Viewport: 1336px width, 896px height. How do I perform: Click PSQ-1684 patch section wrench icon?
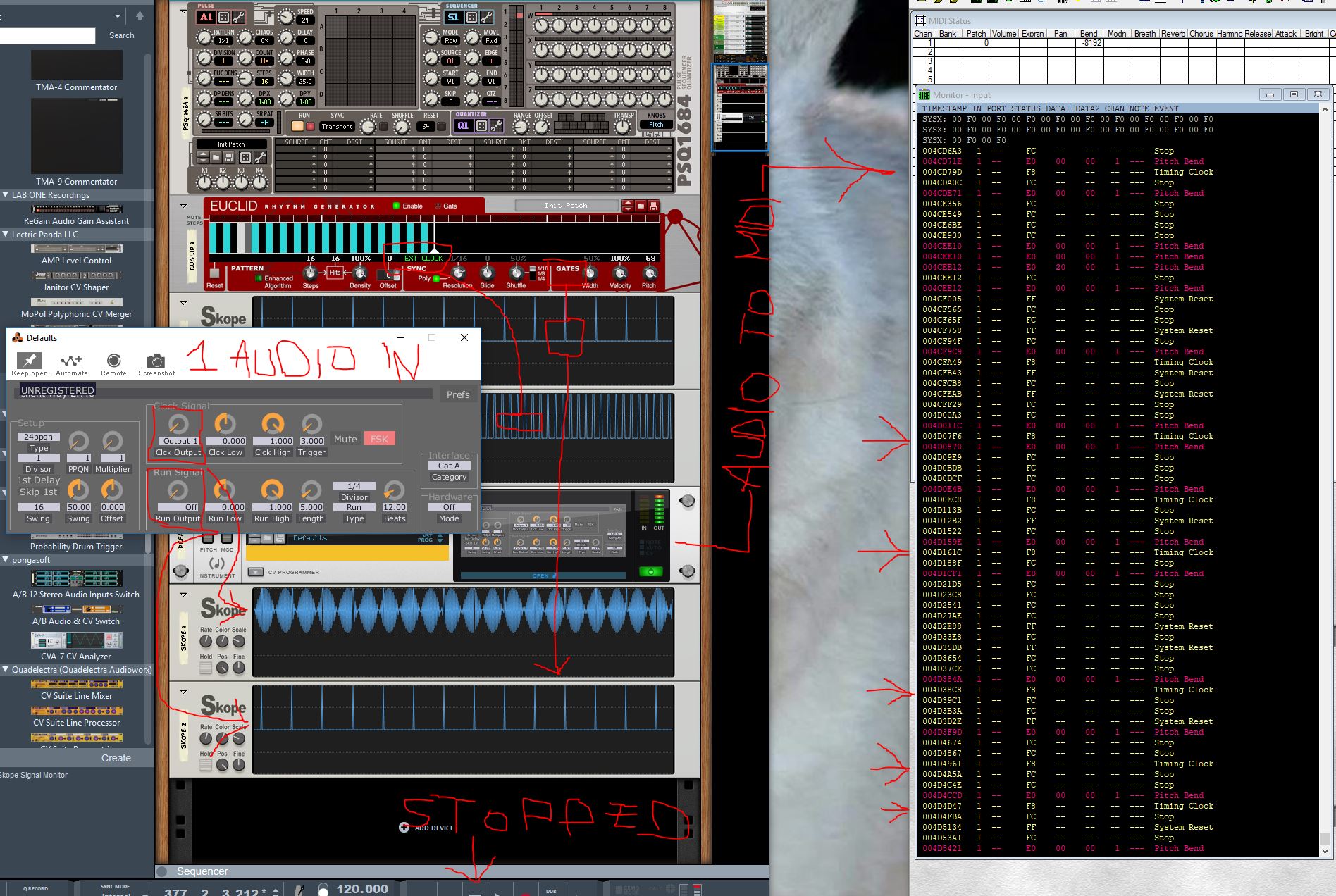[259, 158]
